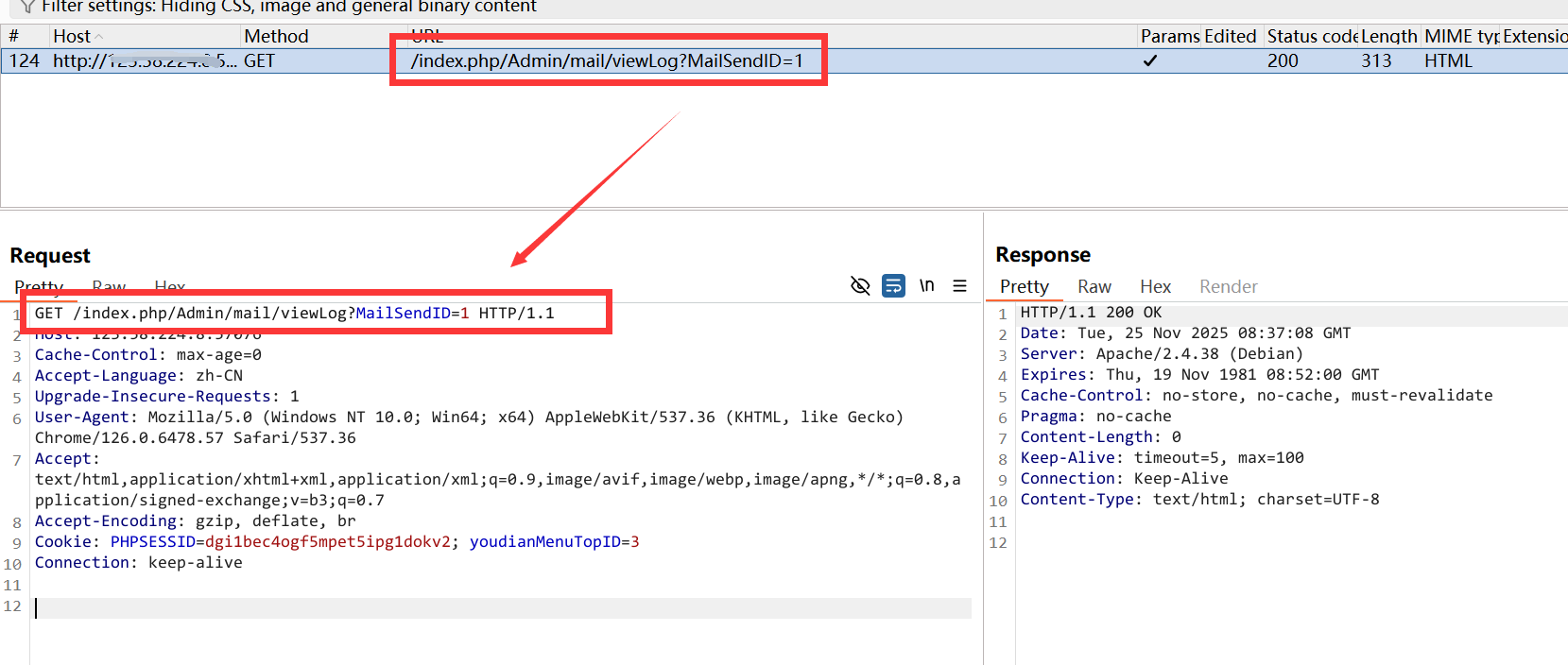
Task: Toggle the \n show newlines icon
Action: (x=927, y=285)
